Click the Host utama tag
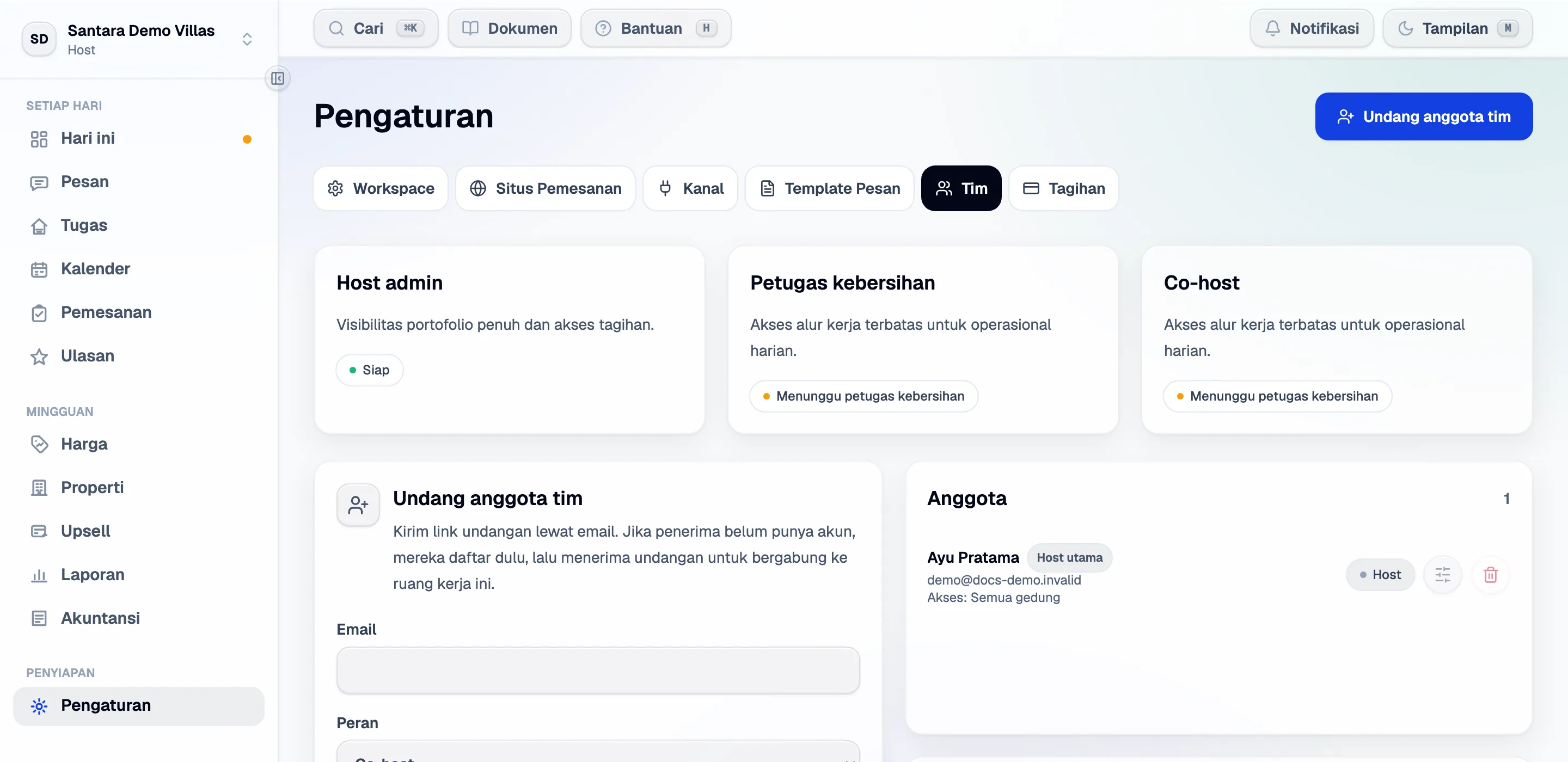The image size is (1568, 762). tap(1069, 557)
